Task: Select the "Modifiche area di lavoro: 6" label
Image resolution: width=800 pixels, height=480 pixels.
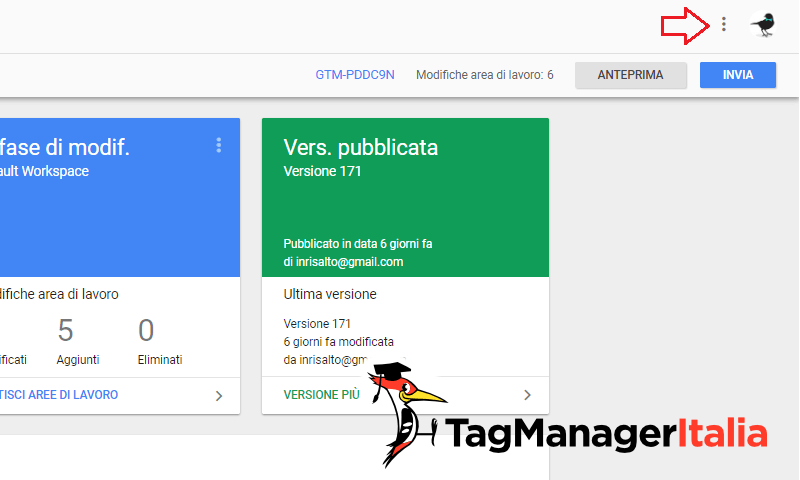Action: point(484,75)
